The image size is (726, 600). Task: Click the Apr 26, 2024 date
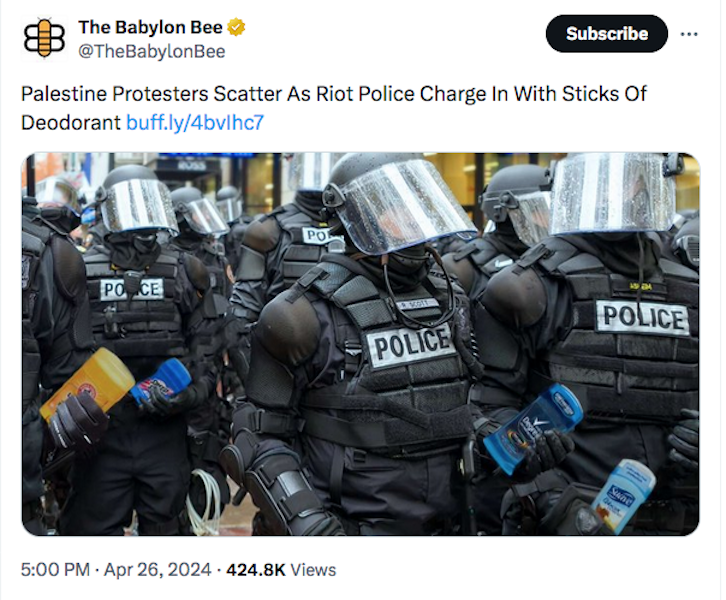point(157,569)
